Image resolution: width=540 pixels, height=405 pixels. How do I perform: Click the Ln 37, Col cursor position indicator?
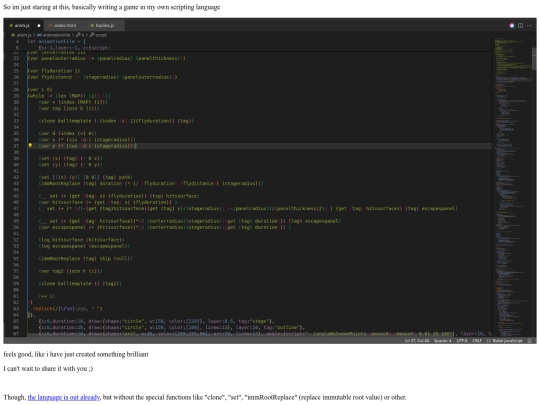tap(417, 341)
